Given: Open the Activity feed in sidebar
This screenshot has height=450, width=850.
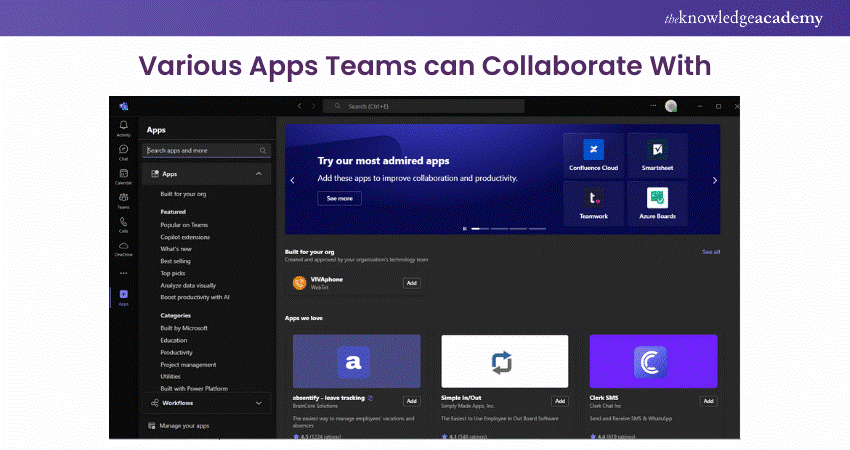Looking at the screenshot, I should [123, 127].
